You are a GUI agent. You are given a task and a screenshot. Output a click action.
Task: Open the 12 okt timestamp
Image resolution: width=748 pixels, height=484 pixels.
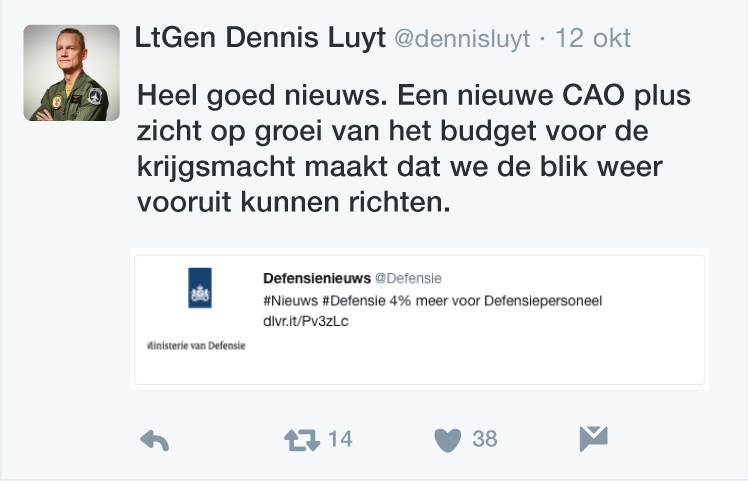(594, 39)
